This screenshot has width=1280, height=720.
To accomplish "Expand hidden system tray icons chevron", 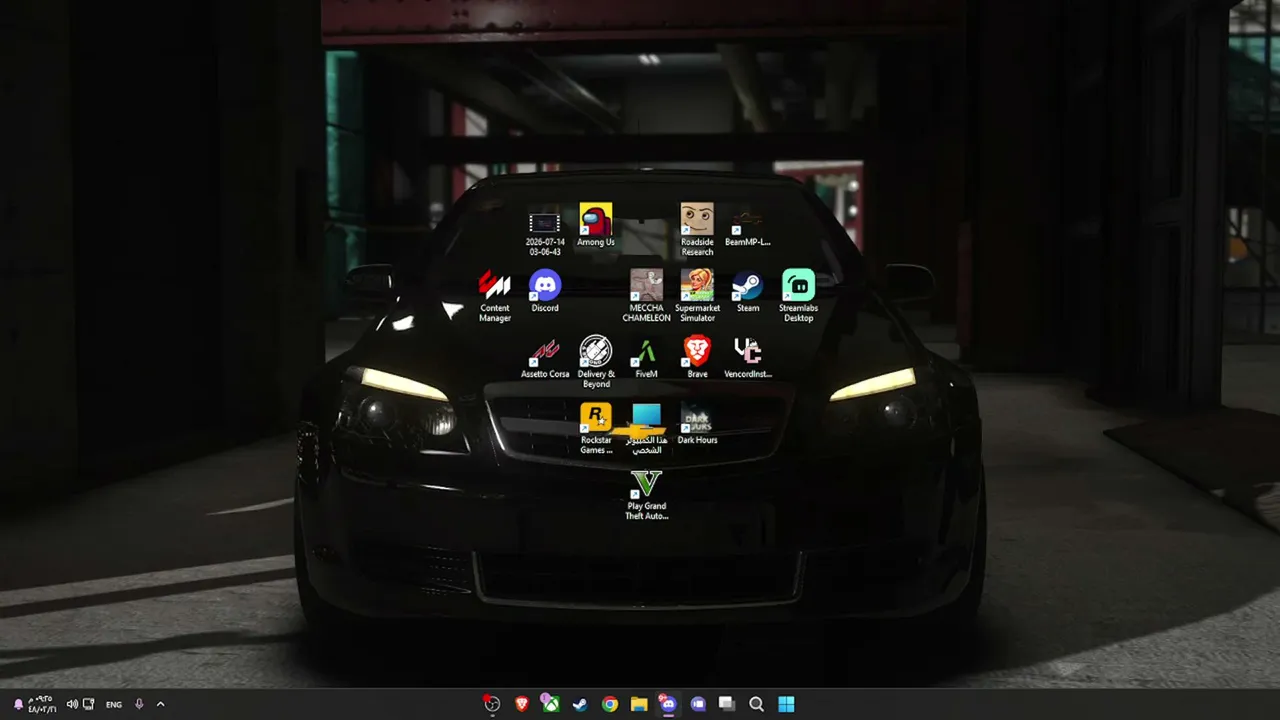I will (x=160, y=704).
